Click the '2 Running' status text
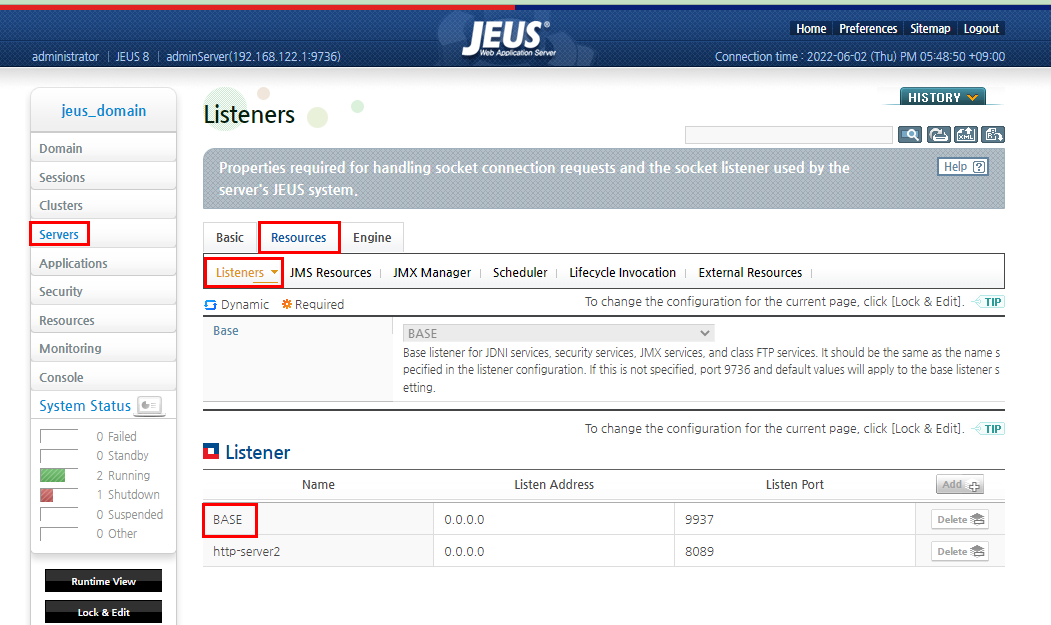The image size is (1051, 625). (123, 475)
